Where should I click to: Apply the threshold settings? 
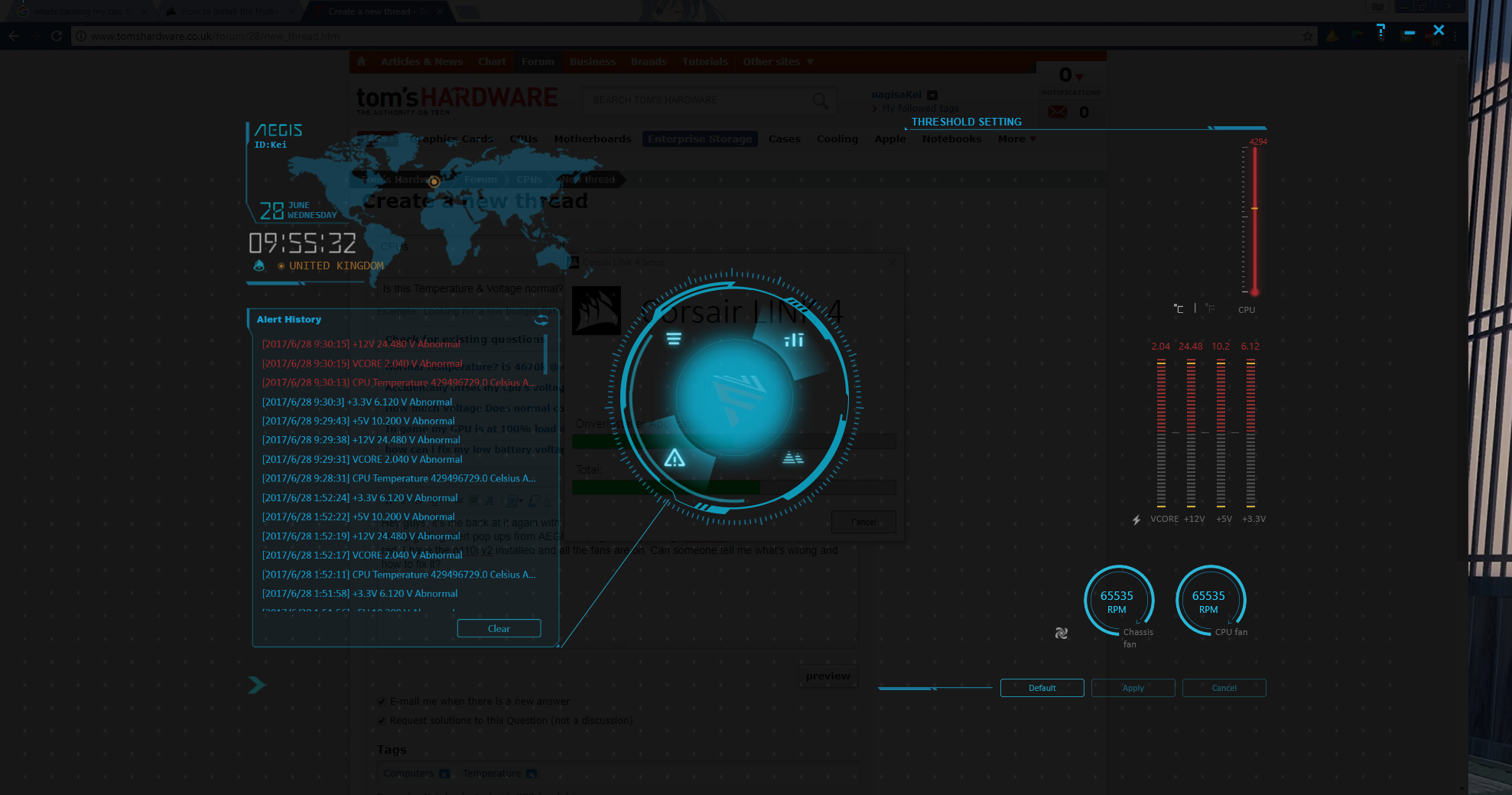click(1133, 688)
